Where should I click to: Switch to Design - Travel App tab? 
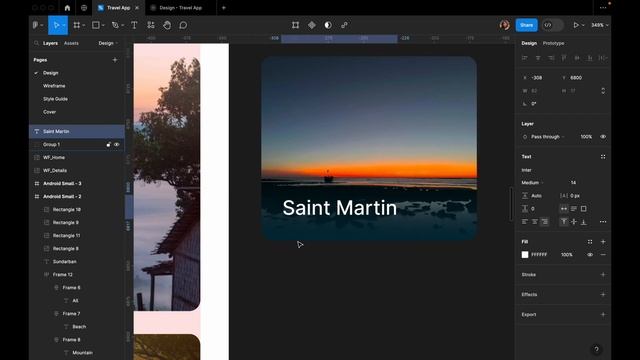click(x=180, y=8)
